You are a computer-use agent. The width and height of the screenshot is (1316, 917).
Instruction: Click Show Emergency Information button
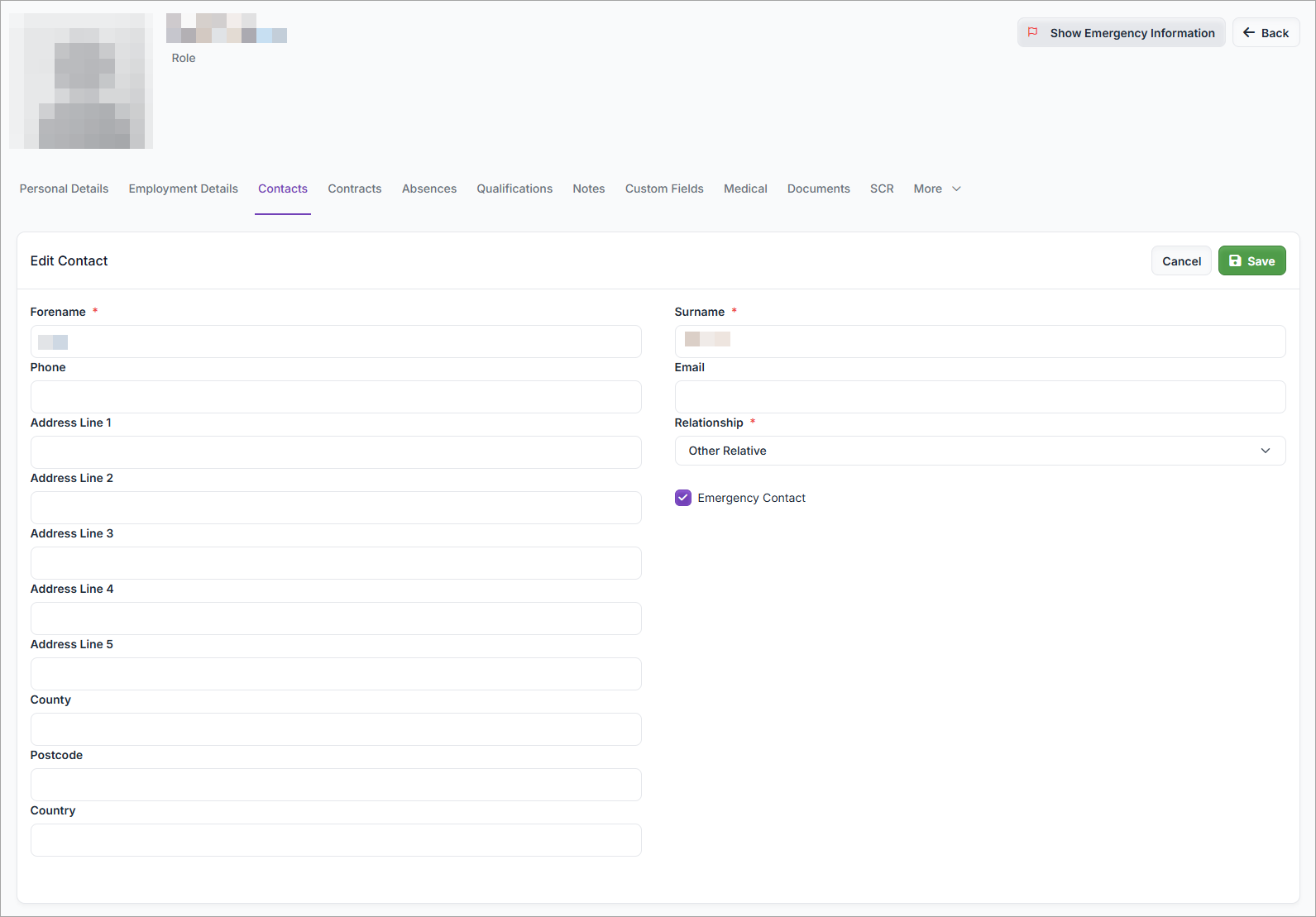click(x=1121, y=33)
